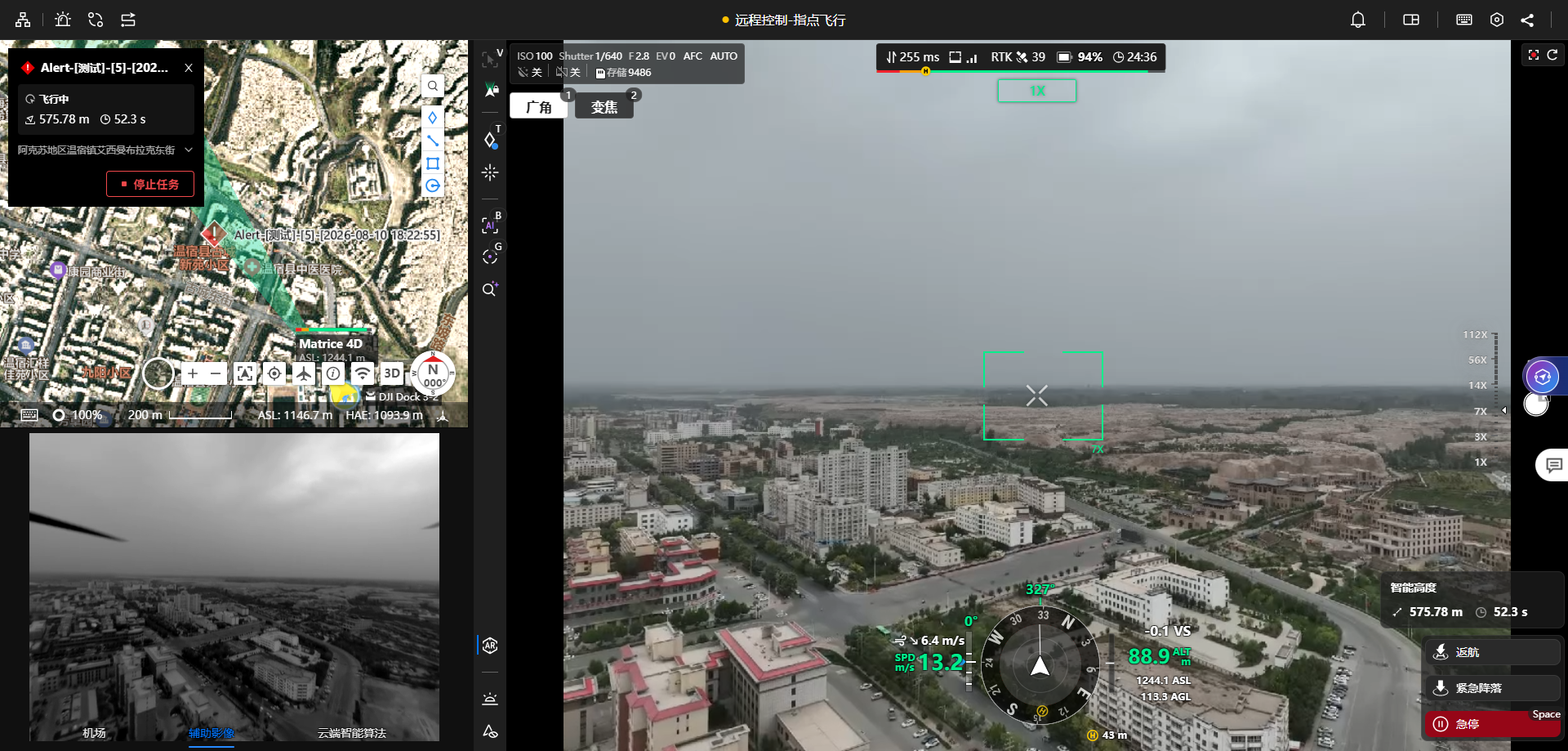Click the share icon in top bar
Image resolution: width=1568 pixels, height=751 pixels.
[1527, 20]
